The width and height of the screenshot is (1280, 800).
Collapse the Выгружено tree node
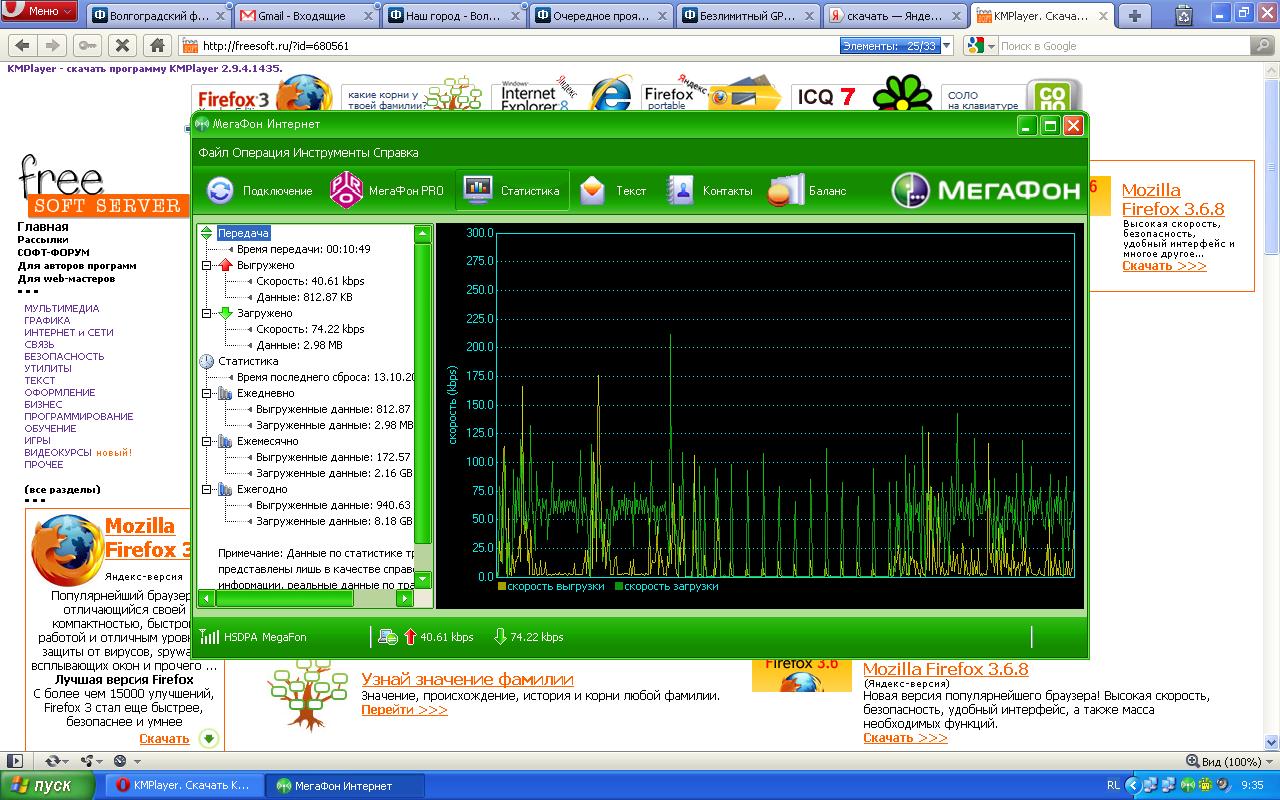(207, 265)
